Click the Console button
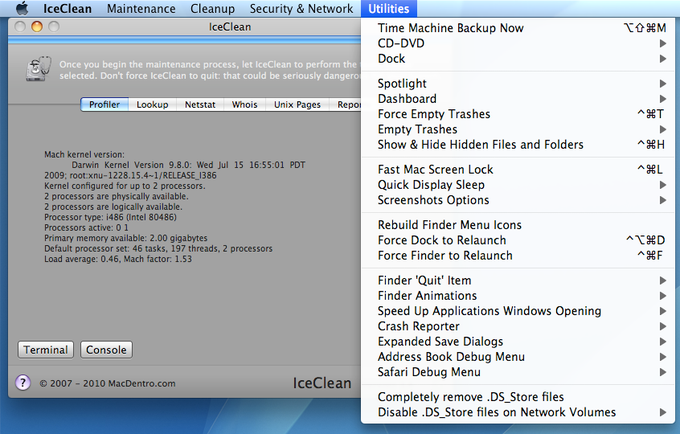The width and height of the screenshot is (680, 434). [106, 350]
